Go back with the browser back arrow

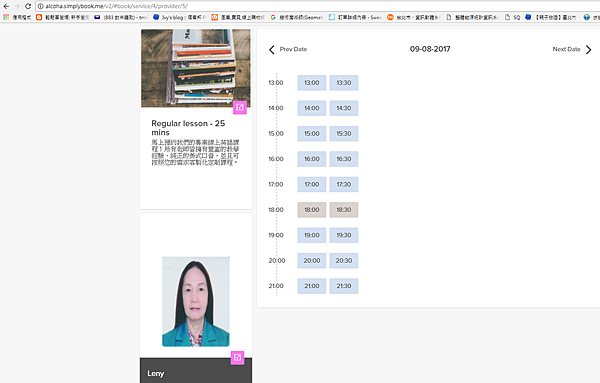(6, 6)
